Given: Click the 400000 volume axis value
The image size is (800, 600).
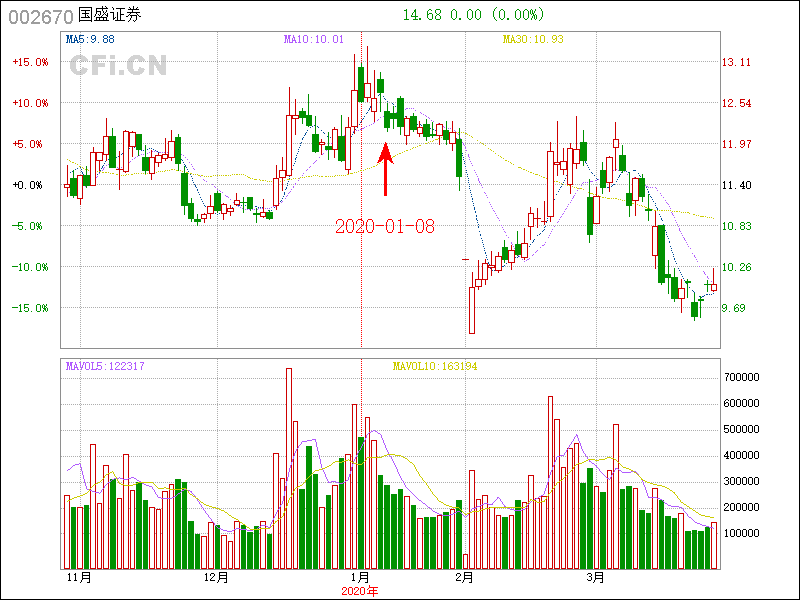Looking at the screenshot, I should (x=742, y=455).
